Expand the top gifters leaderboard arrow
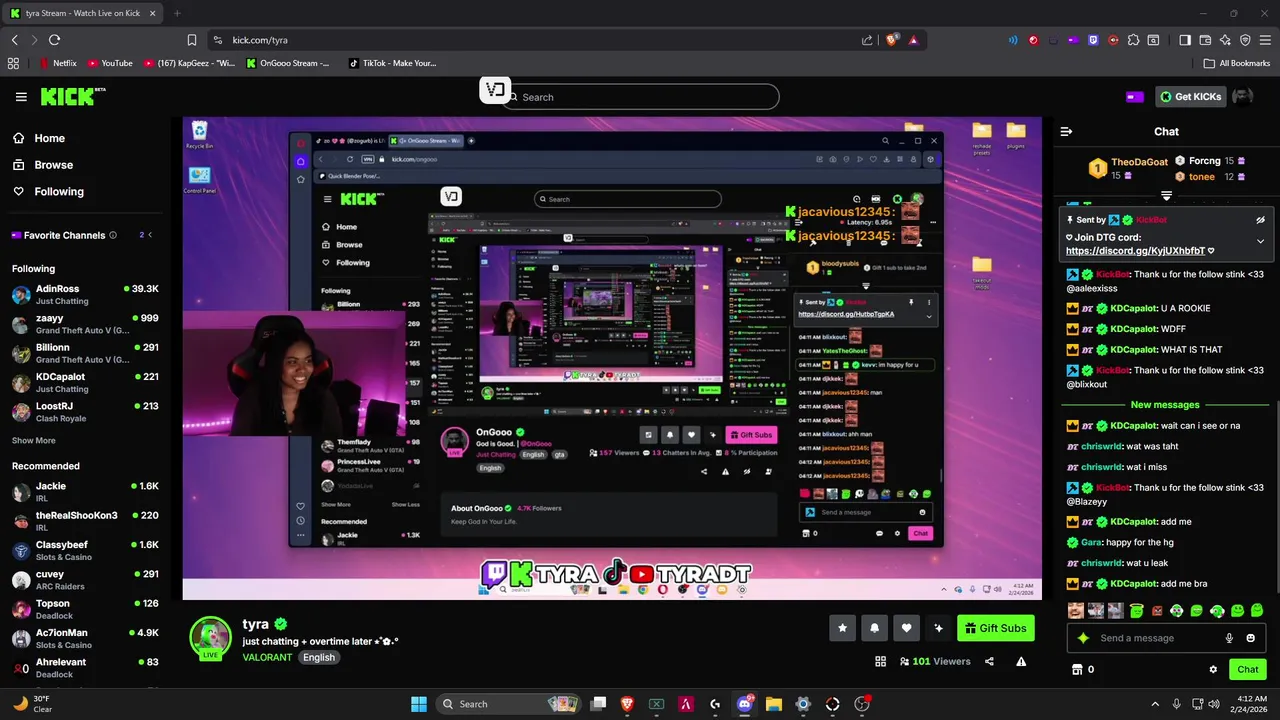 1166,196
